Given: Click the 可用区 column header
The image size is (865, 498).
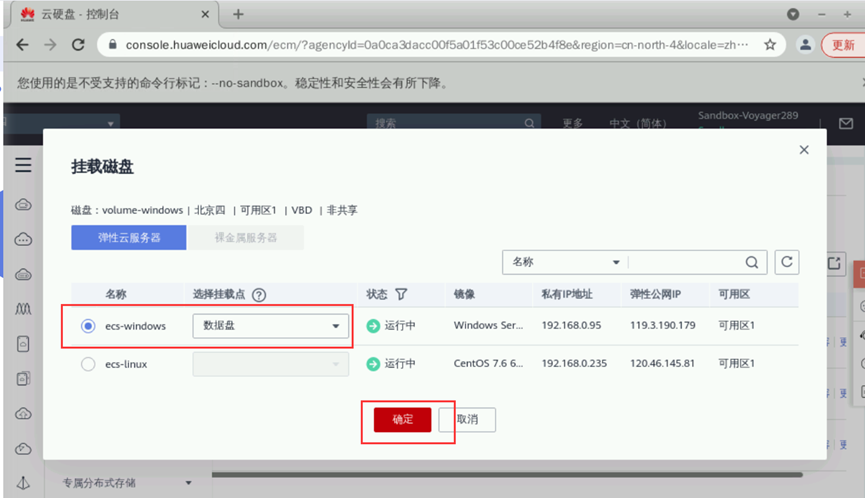Looking at the screenshot, I should pos(734,294).
